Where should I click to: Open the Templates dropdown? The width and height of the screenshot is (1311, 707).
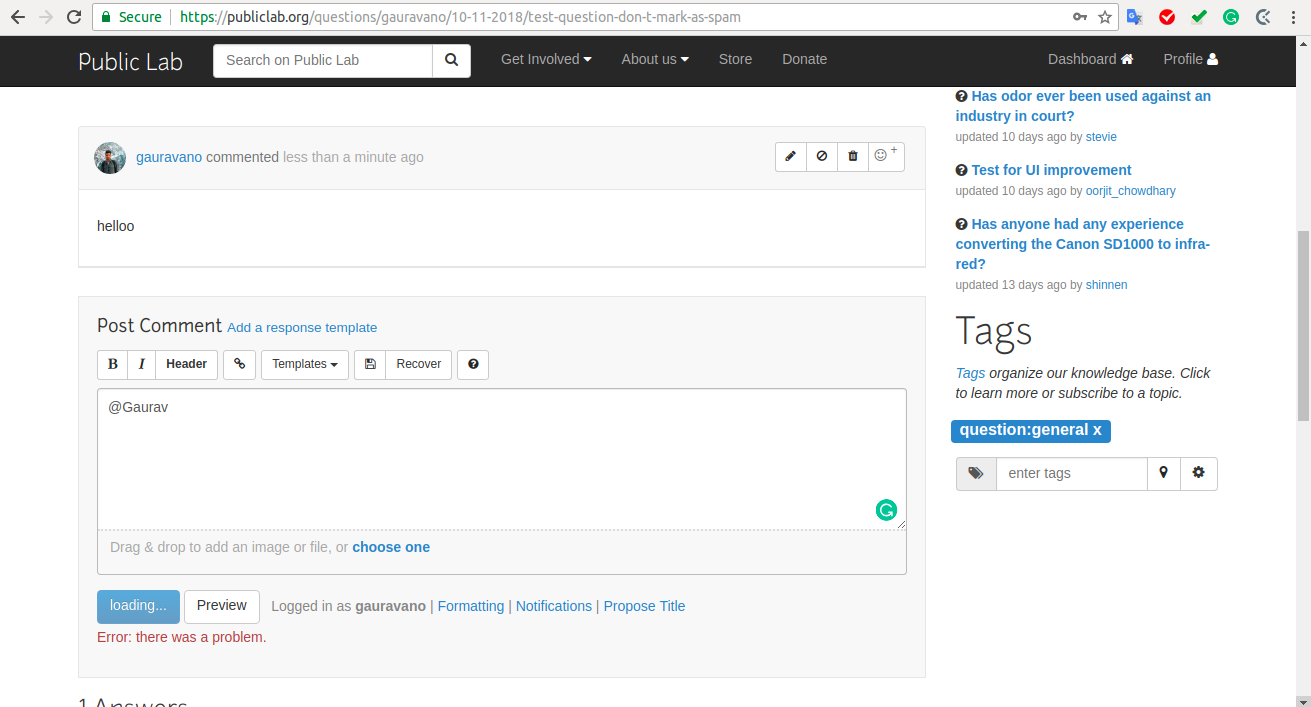304,364
